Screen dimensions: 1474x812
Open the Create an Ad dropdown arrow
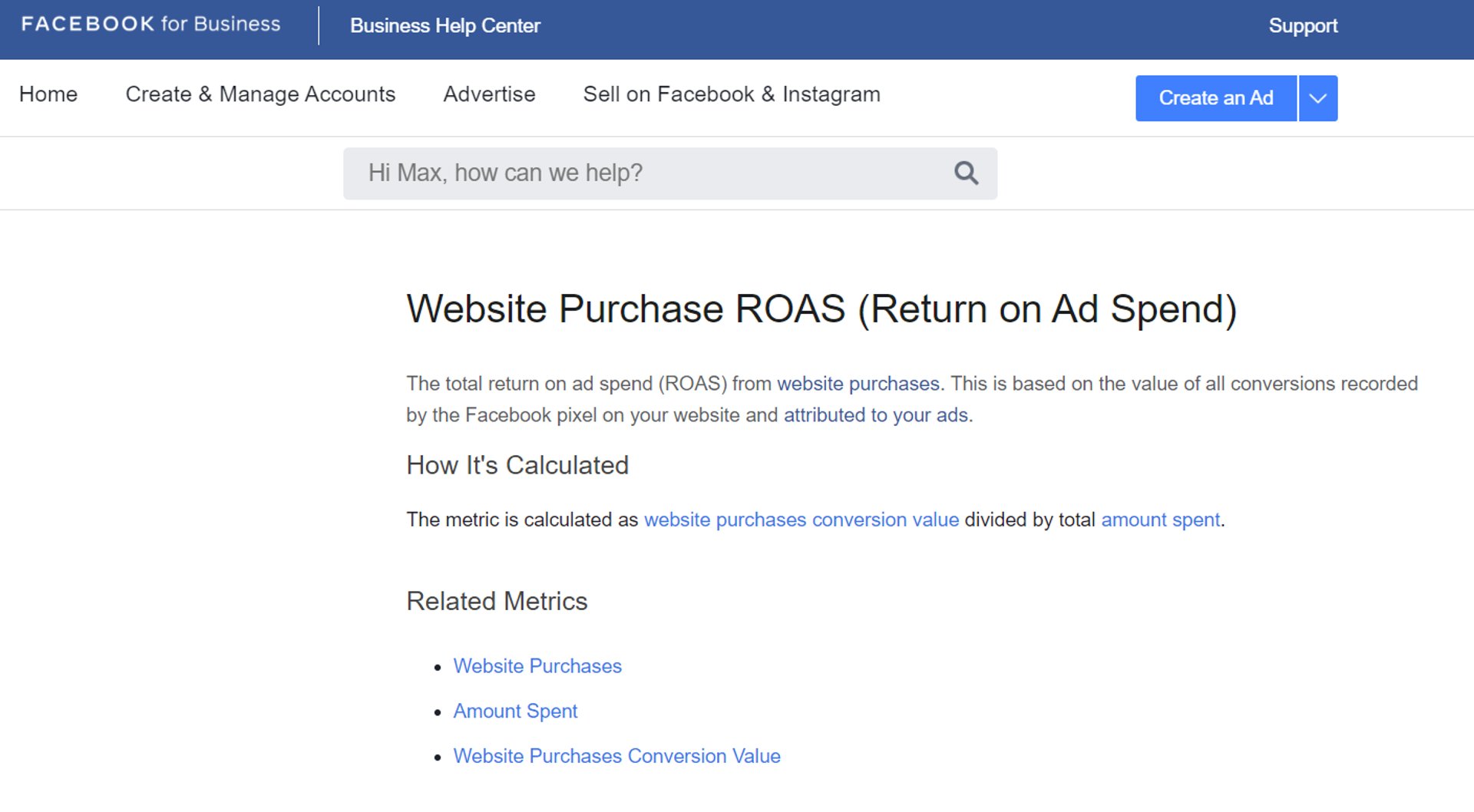1317,97
